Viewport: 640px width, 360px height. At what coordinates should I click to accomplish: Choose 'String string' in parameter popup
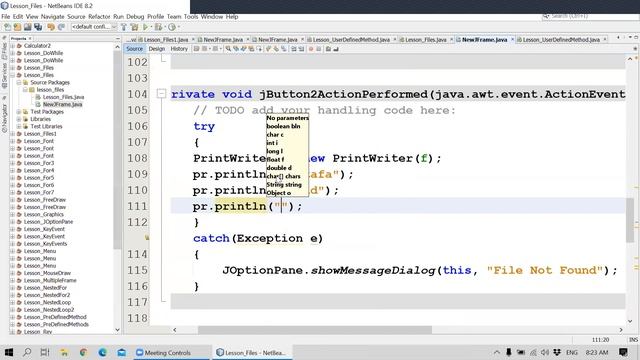tap(284, 184)
